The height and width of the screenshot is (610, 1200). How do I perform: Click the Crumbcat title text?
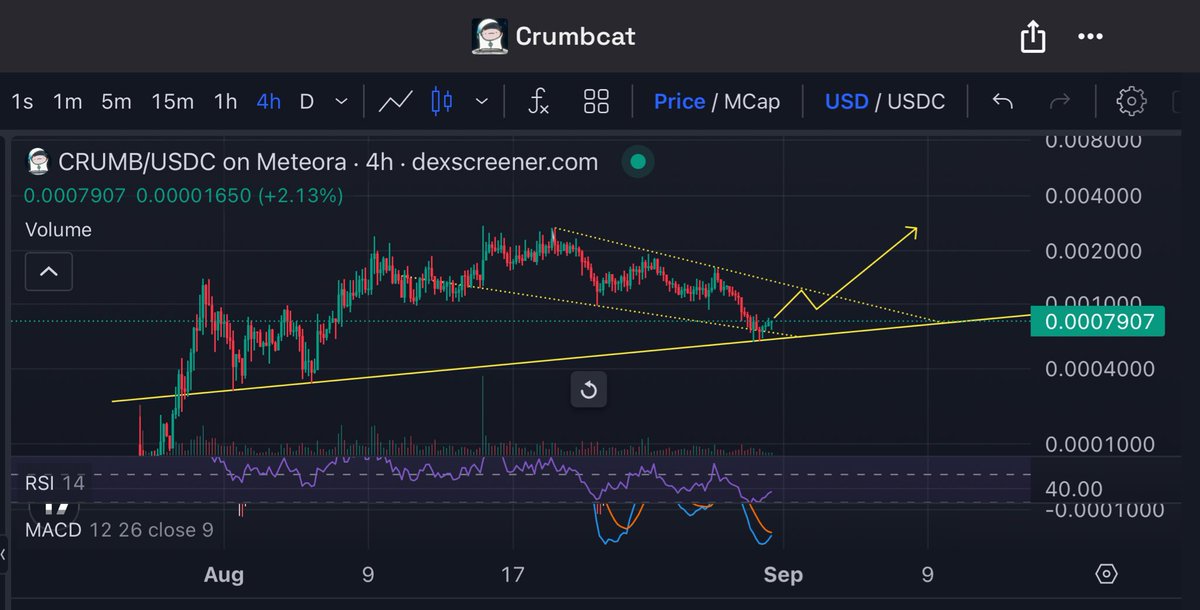[x=575, y=37]
